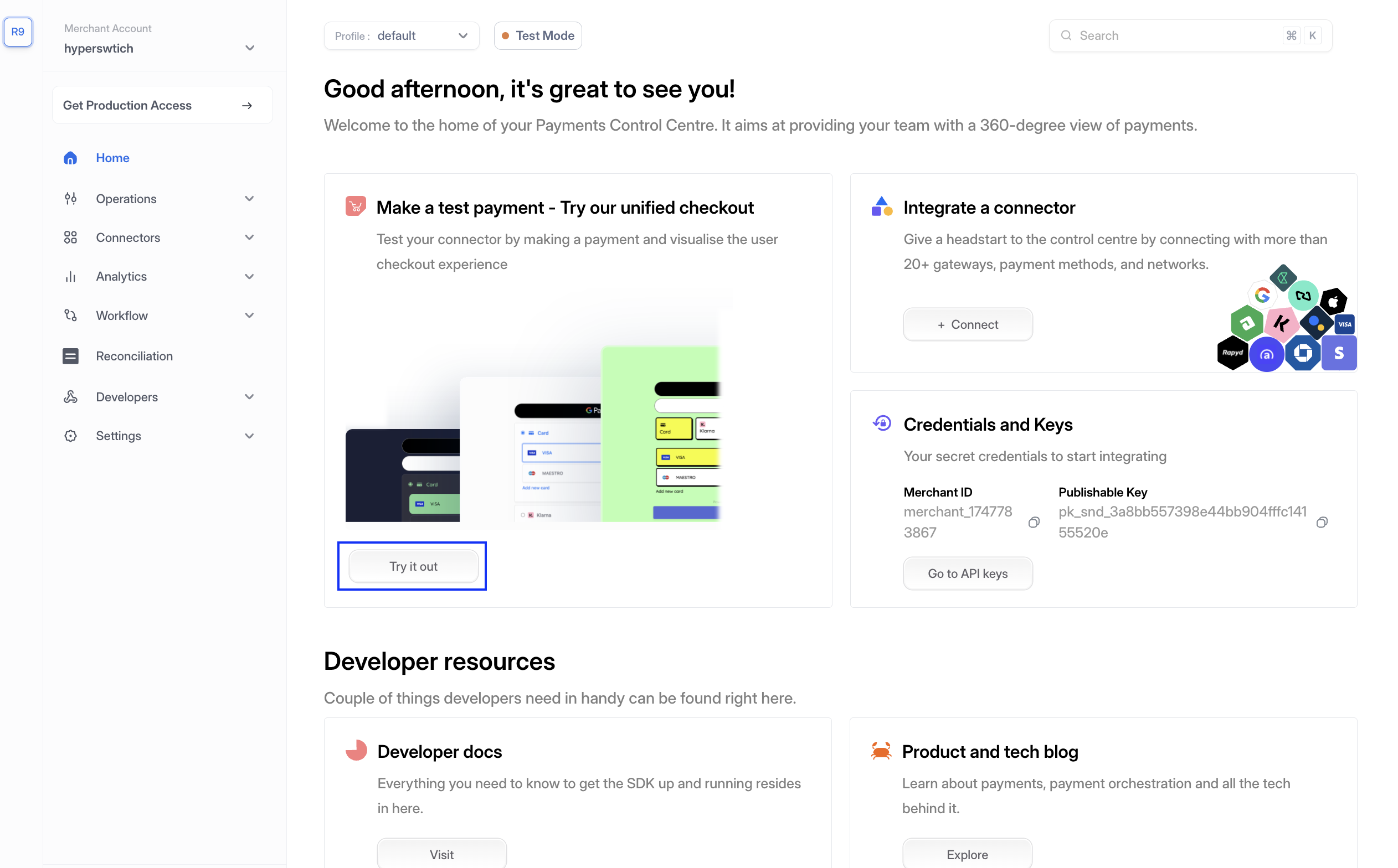Viewport: 1398px width, 868px height.
Task: Click the Workflow routing icon
Action: (x=70, y=315)
